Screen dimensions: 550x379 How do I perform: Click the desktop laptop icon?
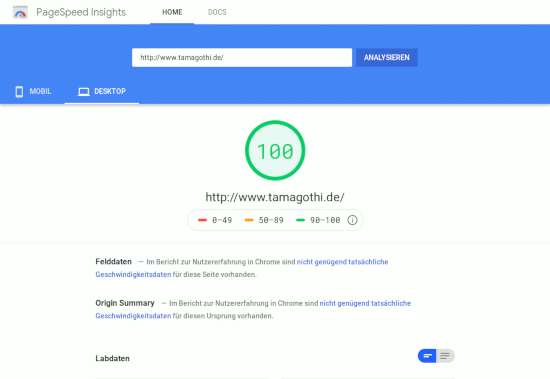pyautogui.click(x=84, y=92)
